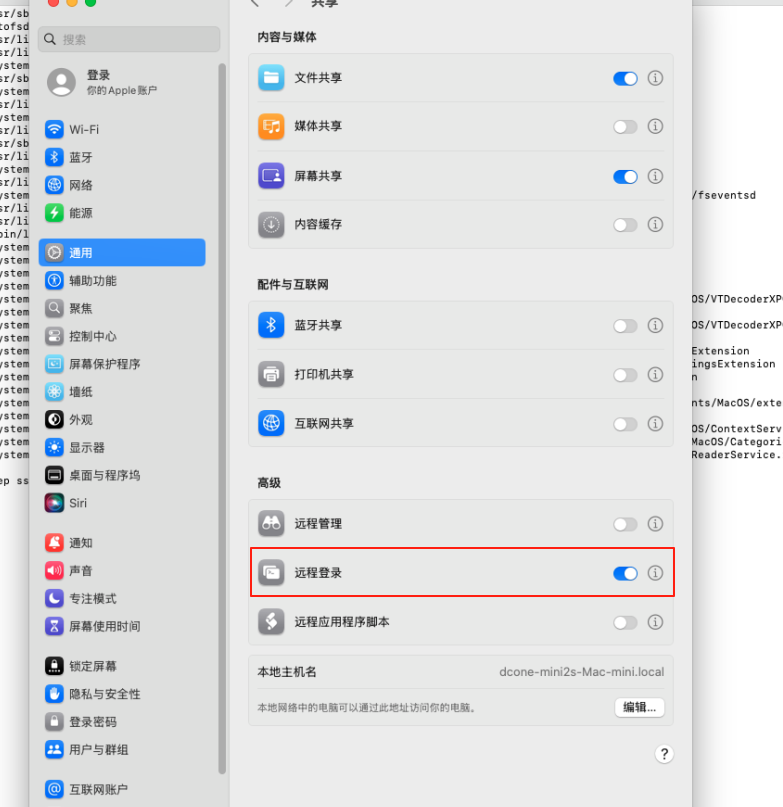Image resolution: width=783 pixels, height=807 pixels.
Task: Open info for 屏幕共享
Action: point(655,176)
